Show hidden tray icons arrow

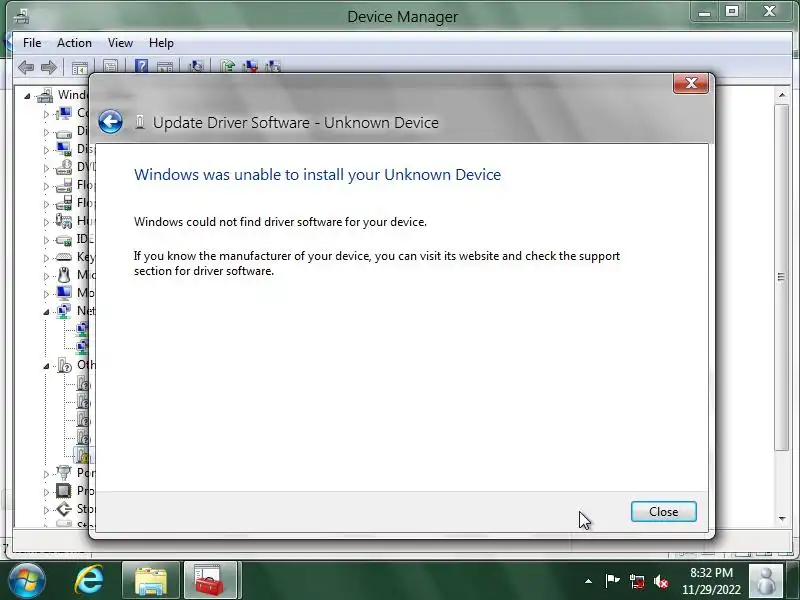click(x=588, y=581)
